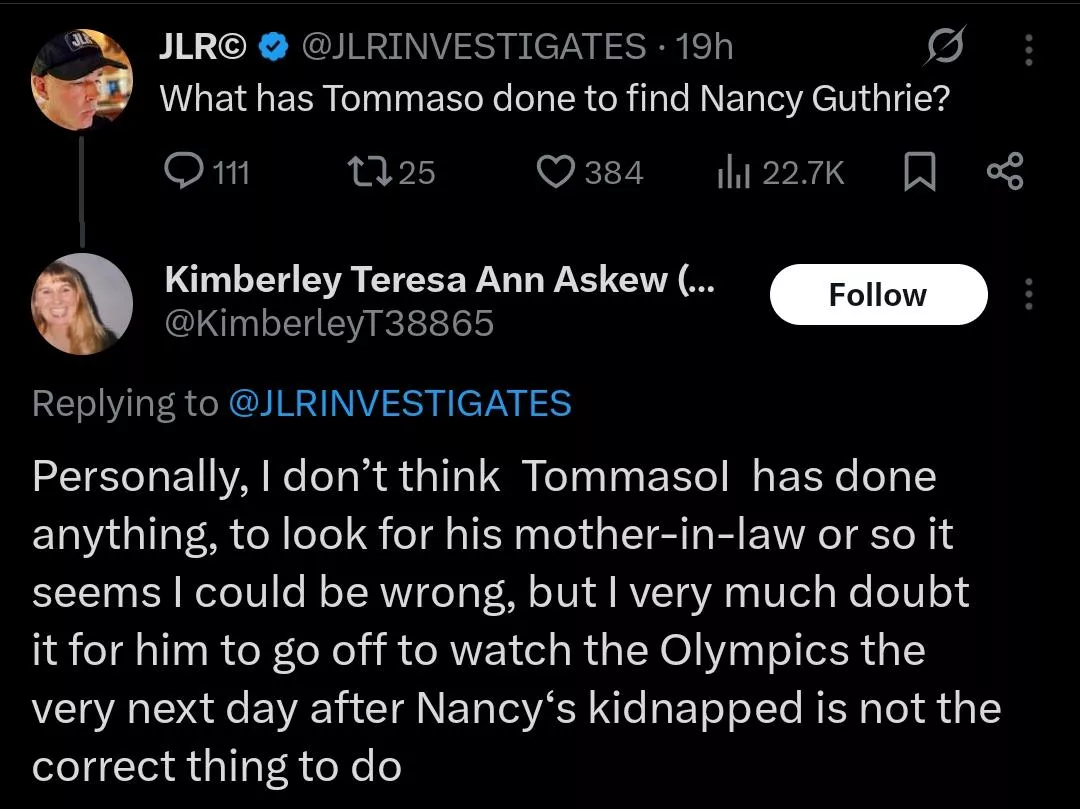Viewport: 1080px width, 809px height.
Task: Click the @JLRINVESTIGATES handle in the header
Action: (473, 46)
